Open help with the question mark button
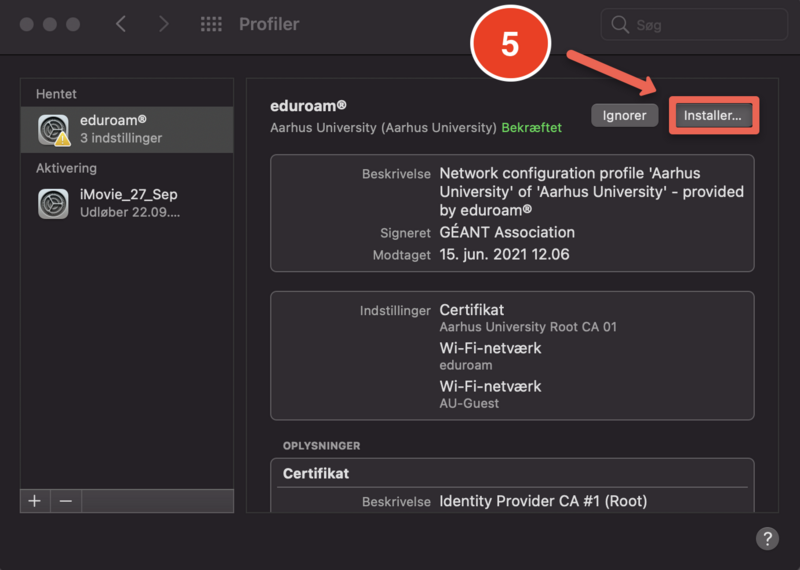The width and height of the screenshot is (800, 570). point(767,538)
